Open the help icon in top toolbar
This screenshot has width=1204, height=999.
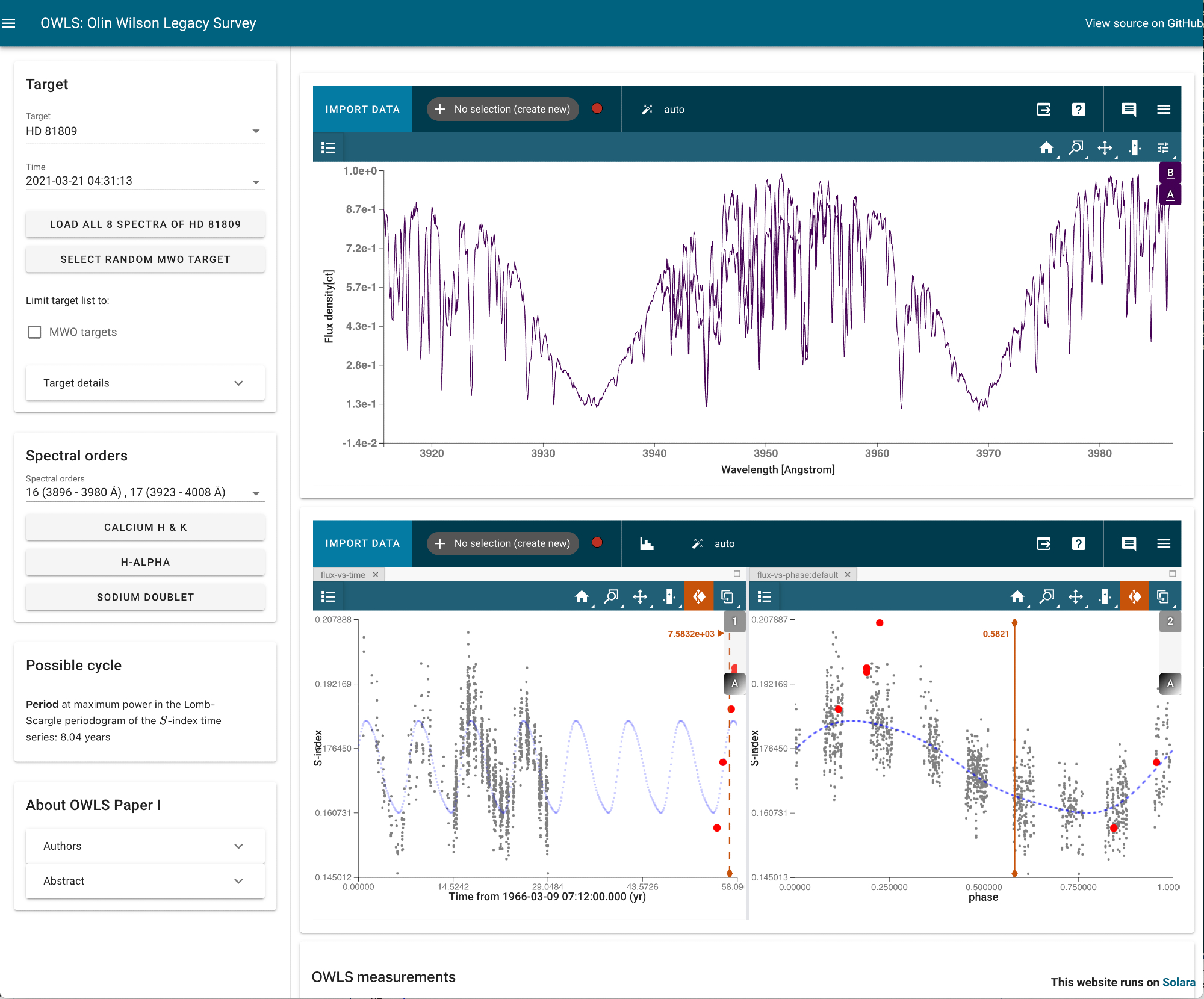[1078, 110]
